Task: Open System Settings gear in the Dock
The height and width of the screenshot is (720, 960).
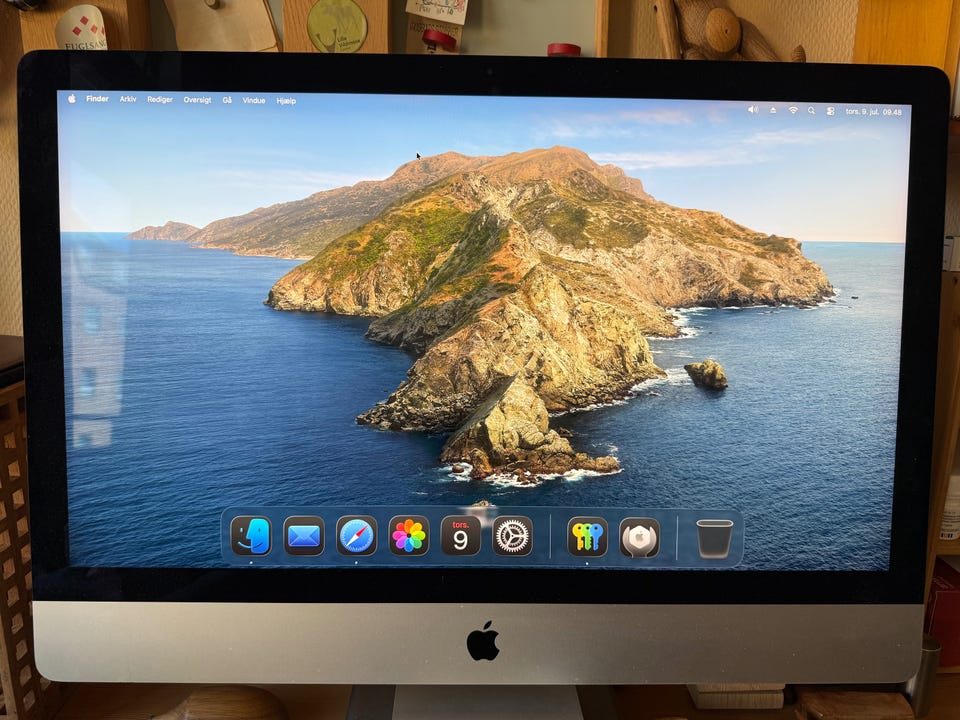Action: (x=512, y=536)
